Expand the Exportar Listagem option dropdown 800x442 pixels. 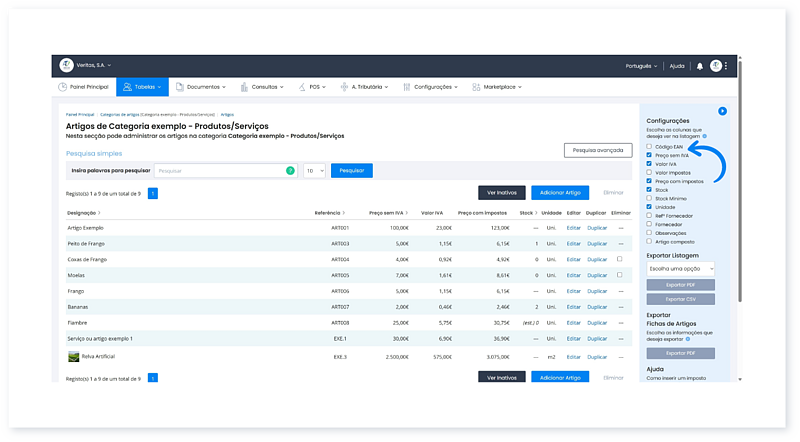(x=681, y=269)
